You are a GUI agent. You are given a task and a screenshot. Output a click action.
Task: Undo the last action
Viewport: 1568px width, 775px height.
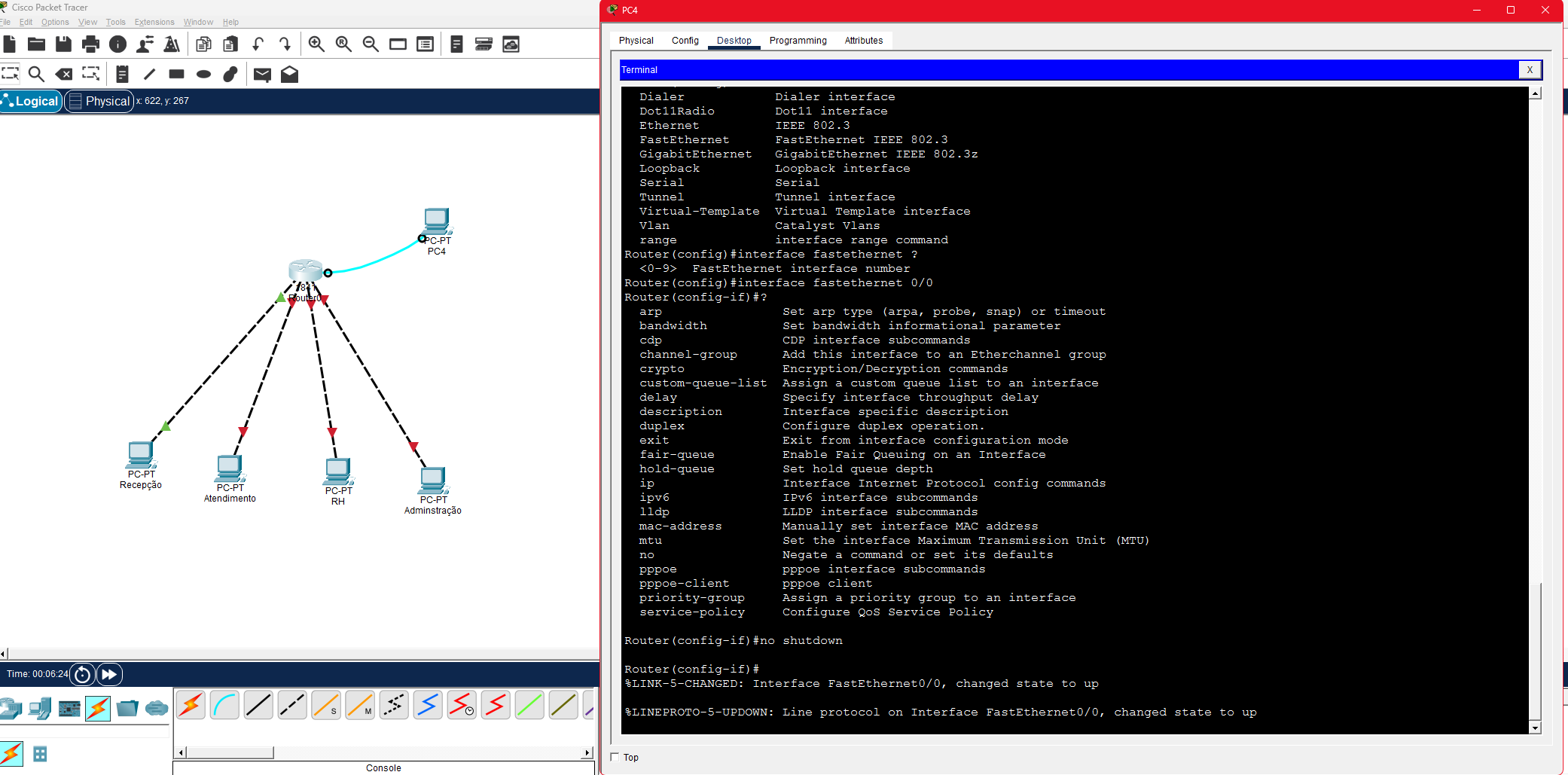tap(258, 44)
